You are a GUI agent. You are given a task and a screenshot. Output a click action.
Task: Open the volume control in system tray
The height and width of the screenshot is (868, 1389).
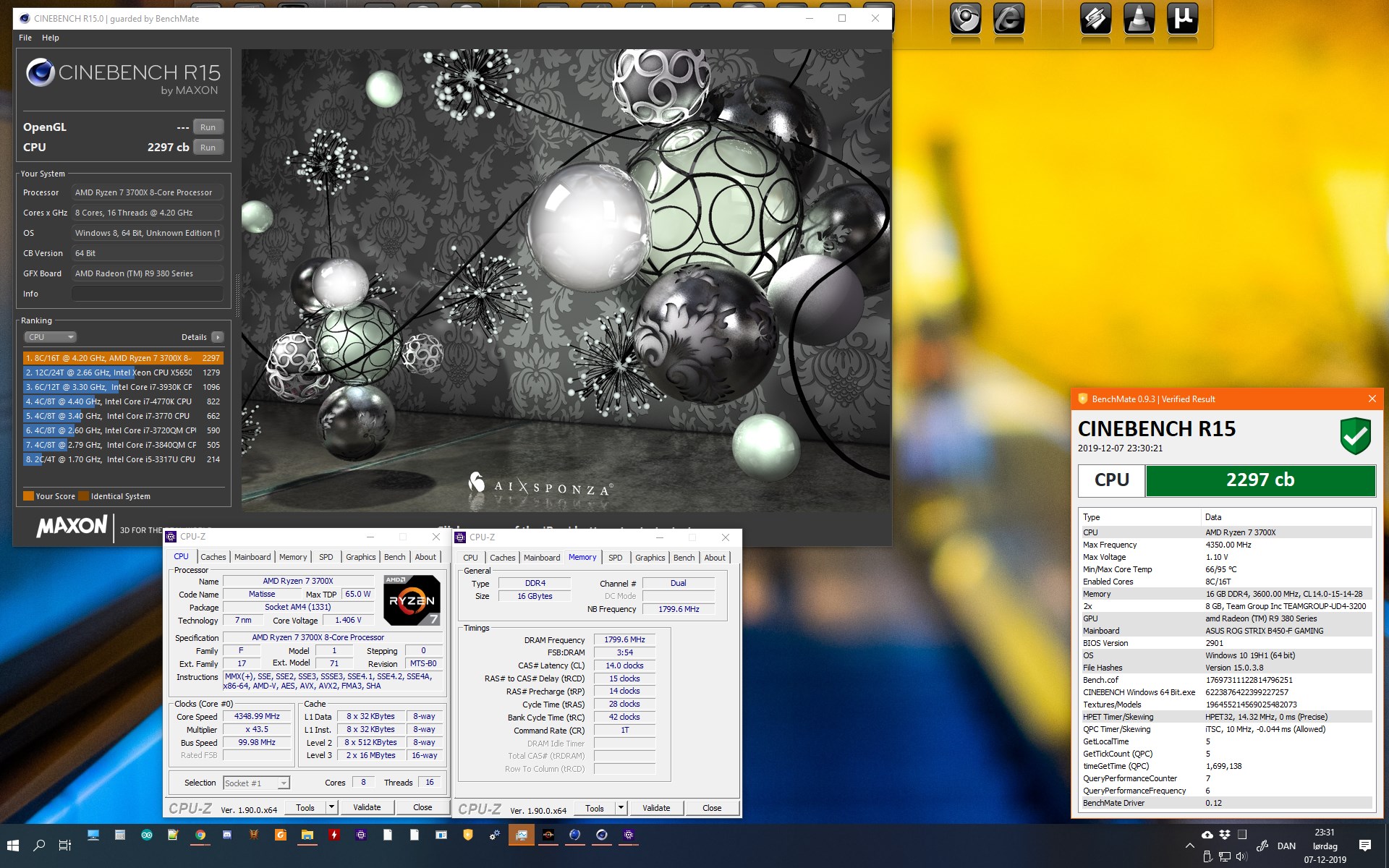[1242, 856]
